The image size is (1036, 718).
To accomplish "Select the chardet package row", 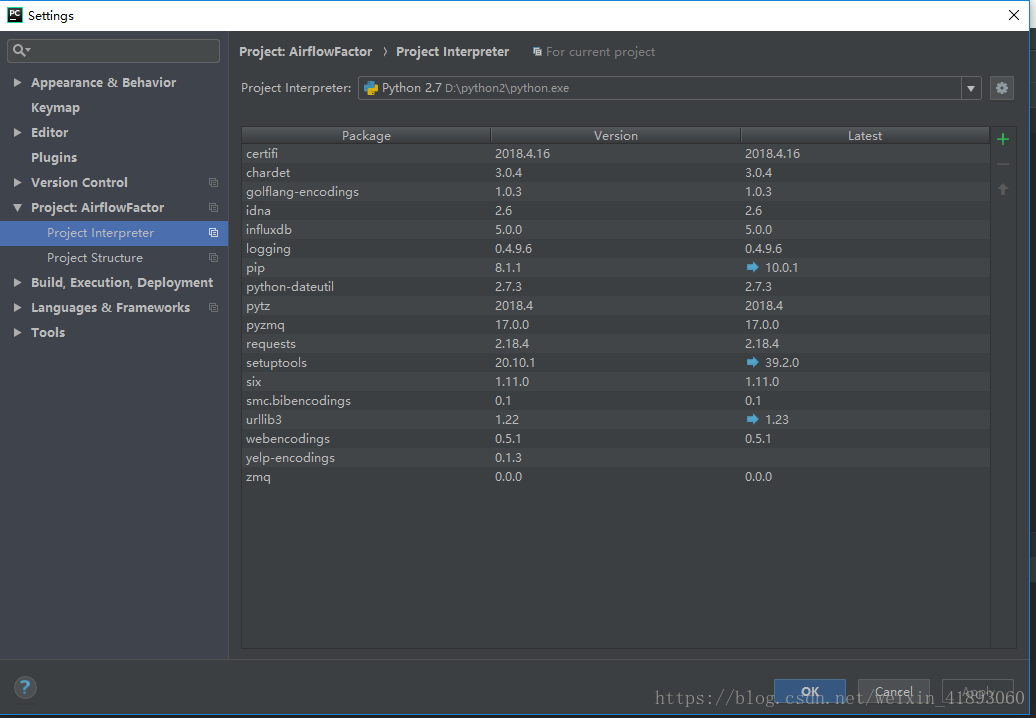I will click(616, 172).
